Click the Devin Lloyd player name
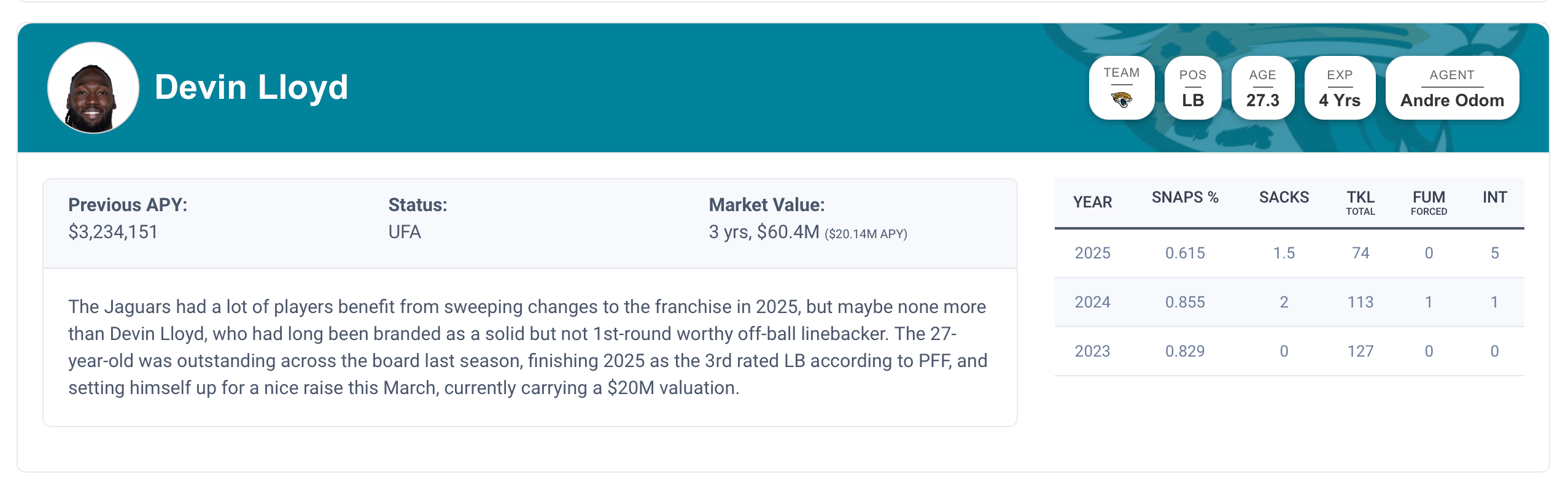 [x=251, y=87]
